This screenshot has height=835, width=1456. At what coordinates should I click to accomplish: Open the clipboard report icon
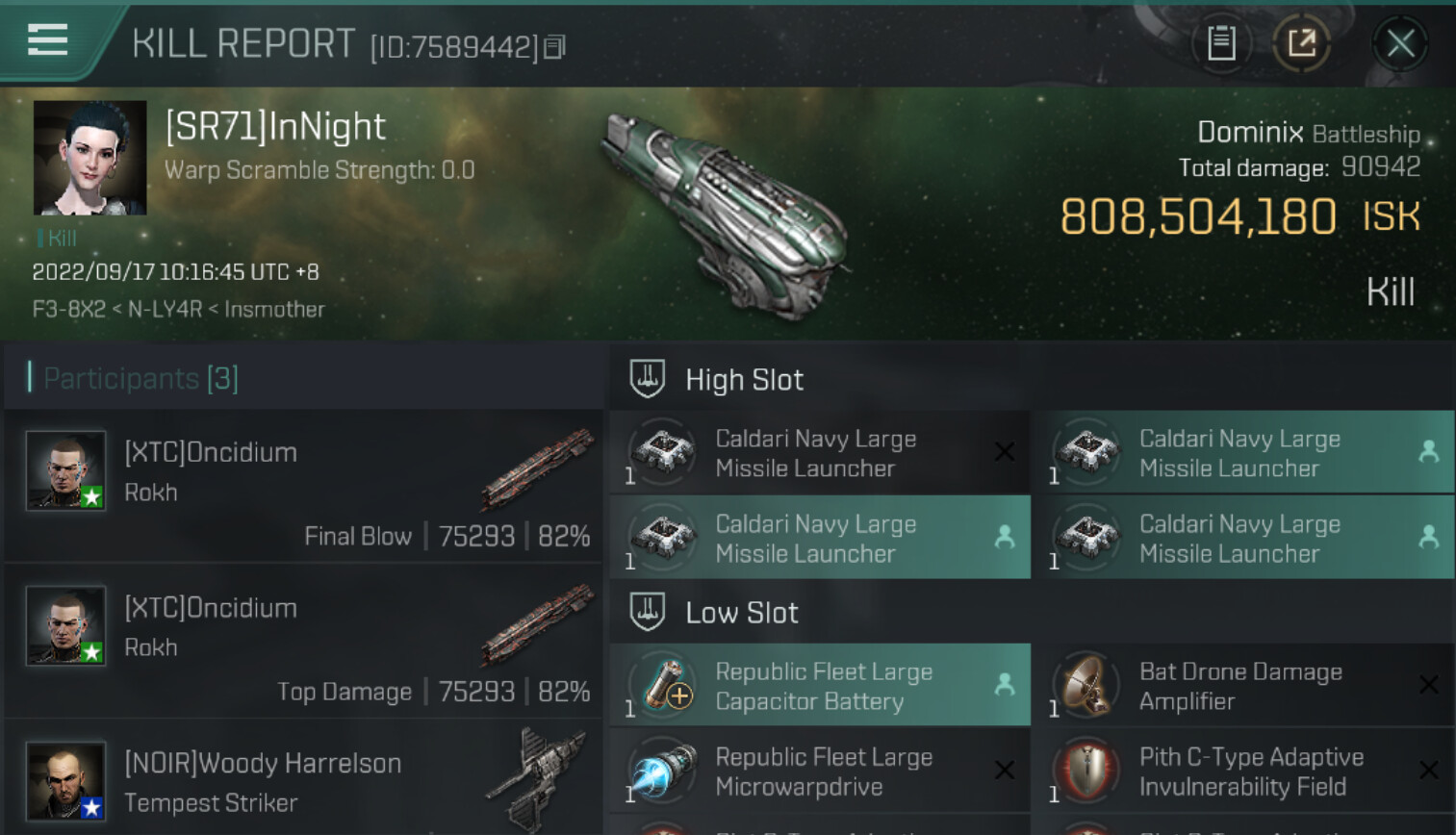pyautogui.click(x=1221, y=43)
